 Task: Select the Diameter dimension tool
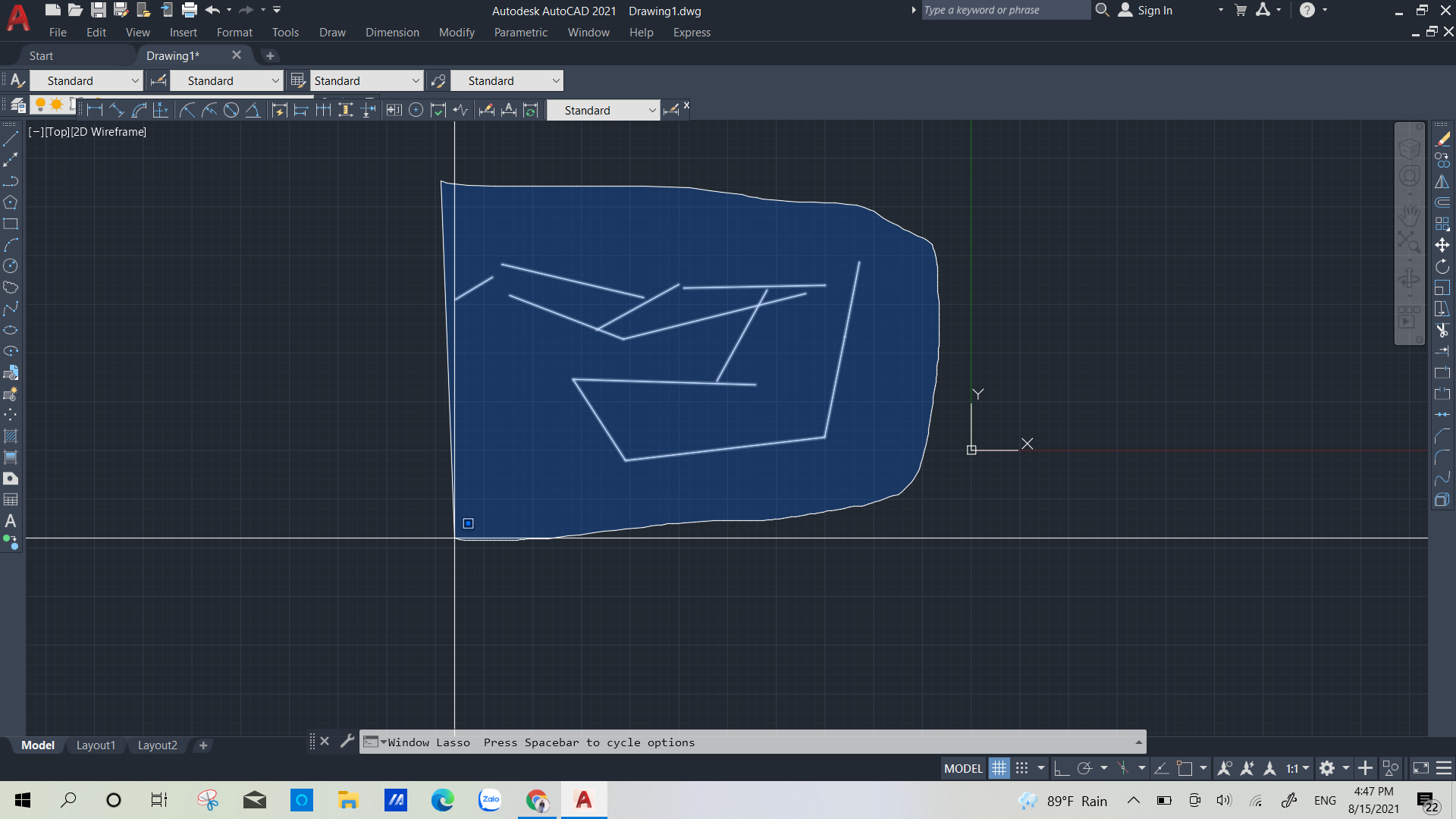click(231, 111)
